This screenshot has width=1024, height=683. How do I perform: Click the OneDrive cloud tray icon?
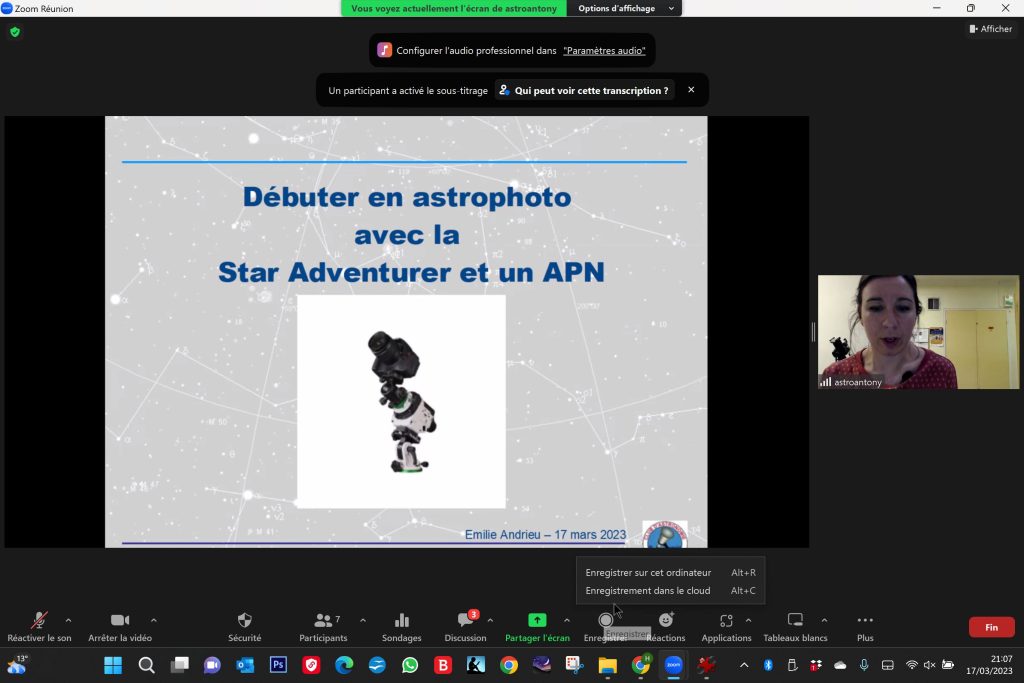pyautogui.click(x=840, y=665)
